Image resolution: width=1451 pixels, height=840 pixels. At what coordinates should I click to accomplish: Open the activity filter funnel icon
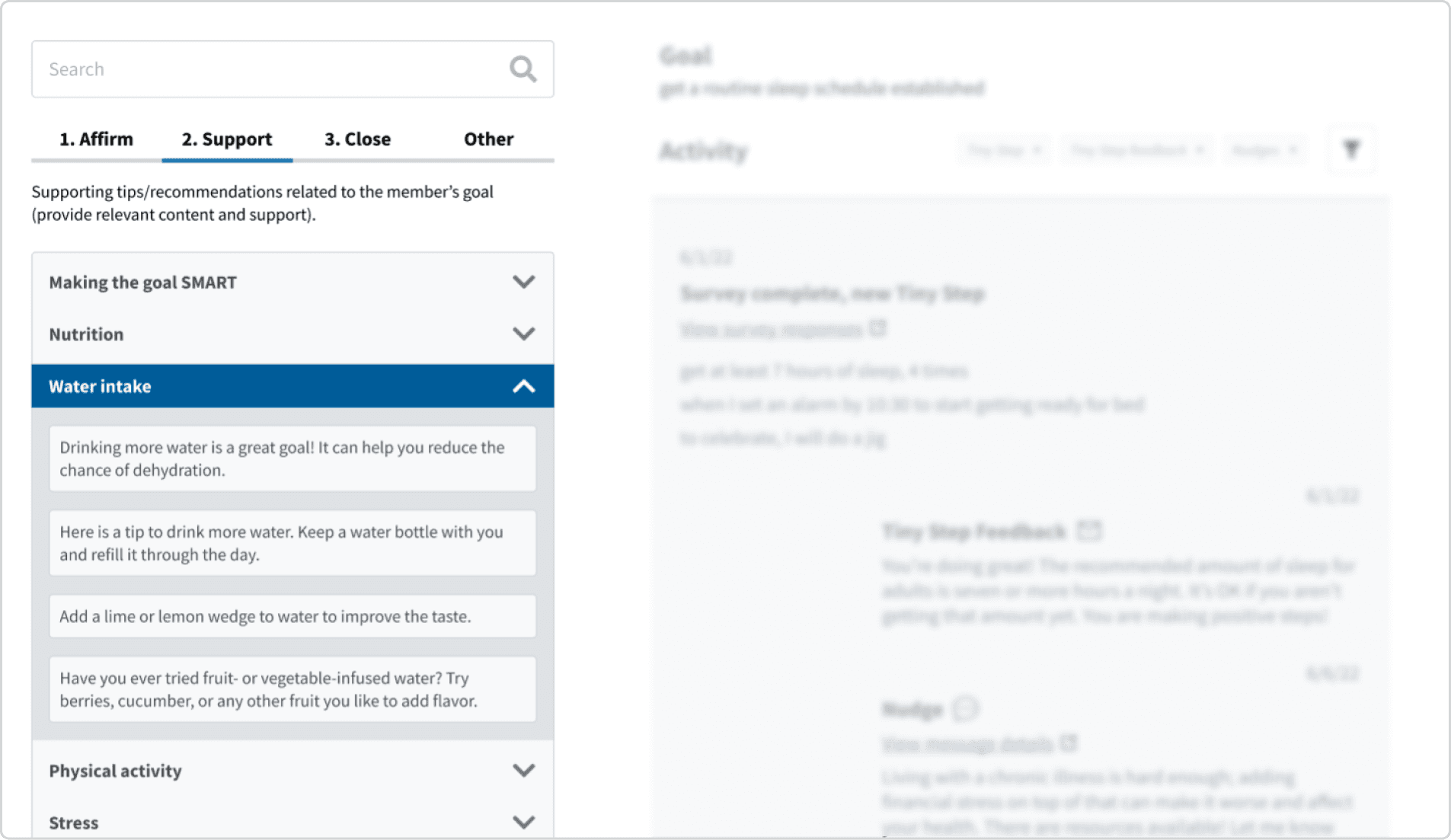click(x=1351, y=149)
